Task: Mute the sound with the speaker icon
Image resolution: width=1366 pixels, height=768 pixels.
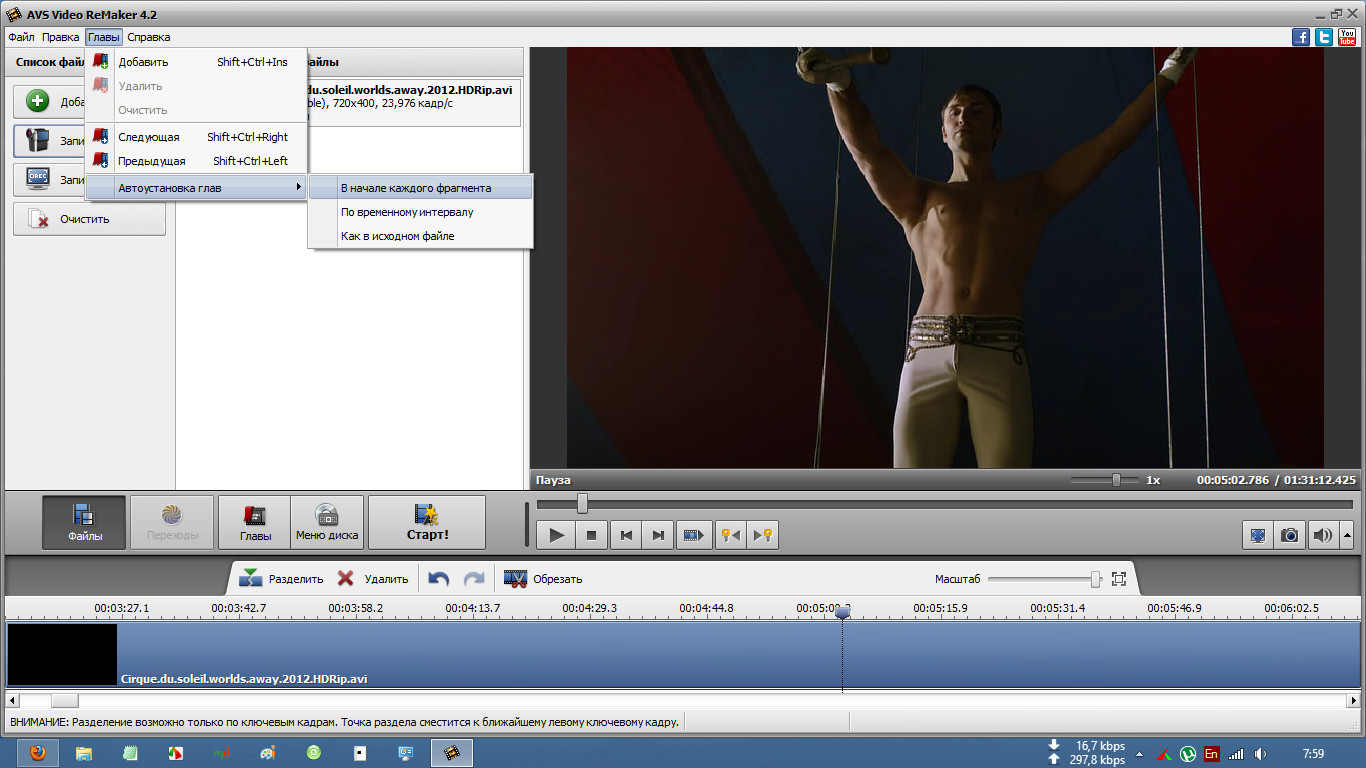Action: coord(1322,536)
